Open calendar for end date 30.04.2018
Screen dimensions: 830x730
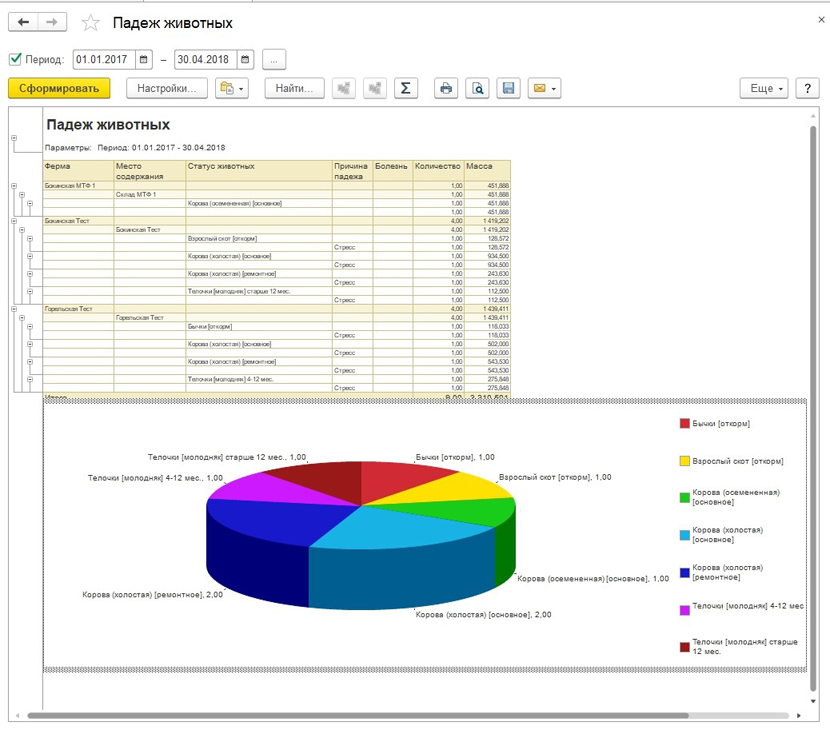pos(245,59)
